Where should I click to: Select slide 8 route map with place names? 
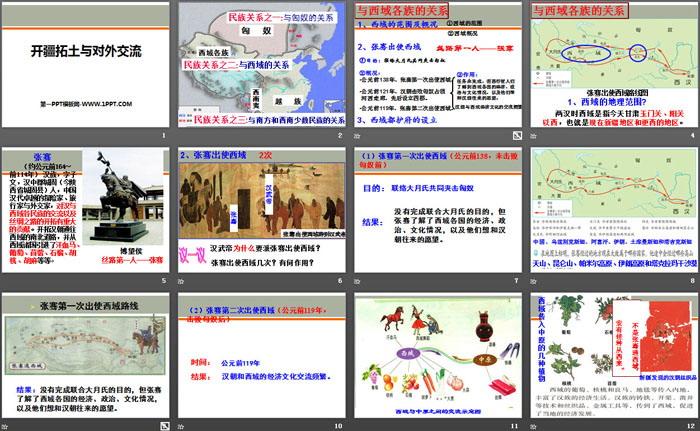(614, 210)
